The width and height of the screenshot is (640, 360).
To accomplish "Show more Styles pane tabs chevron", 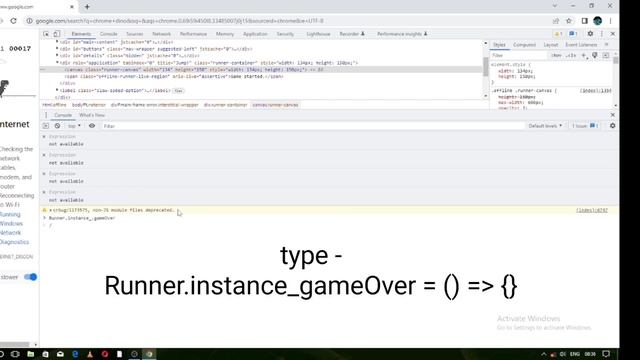I will coord(607,44).
